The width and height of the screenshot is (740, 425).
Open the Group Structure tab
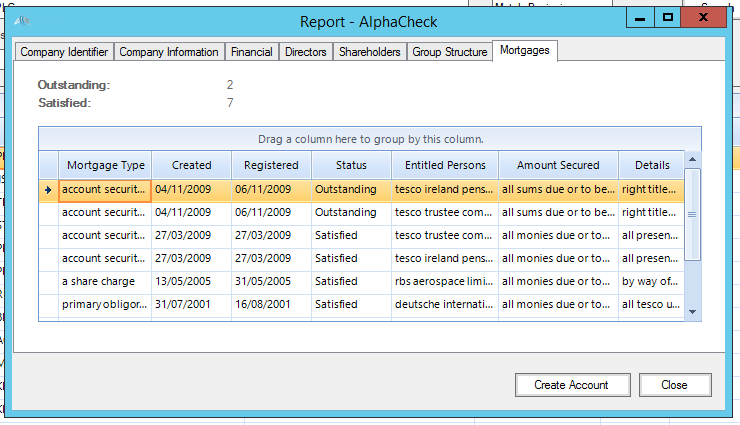pos(450,52)
